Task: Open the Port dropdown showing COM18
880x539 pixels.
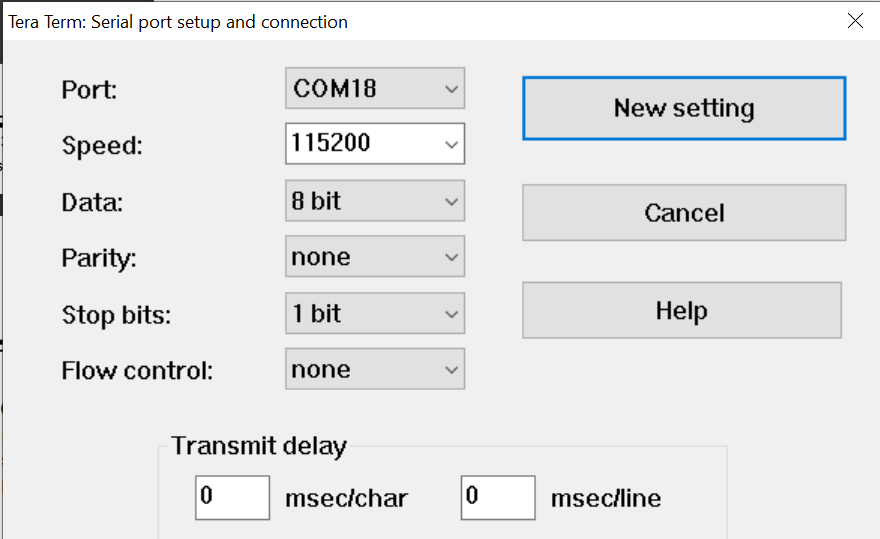Action: click(375, 89)
